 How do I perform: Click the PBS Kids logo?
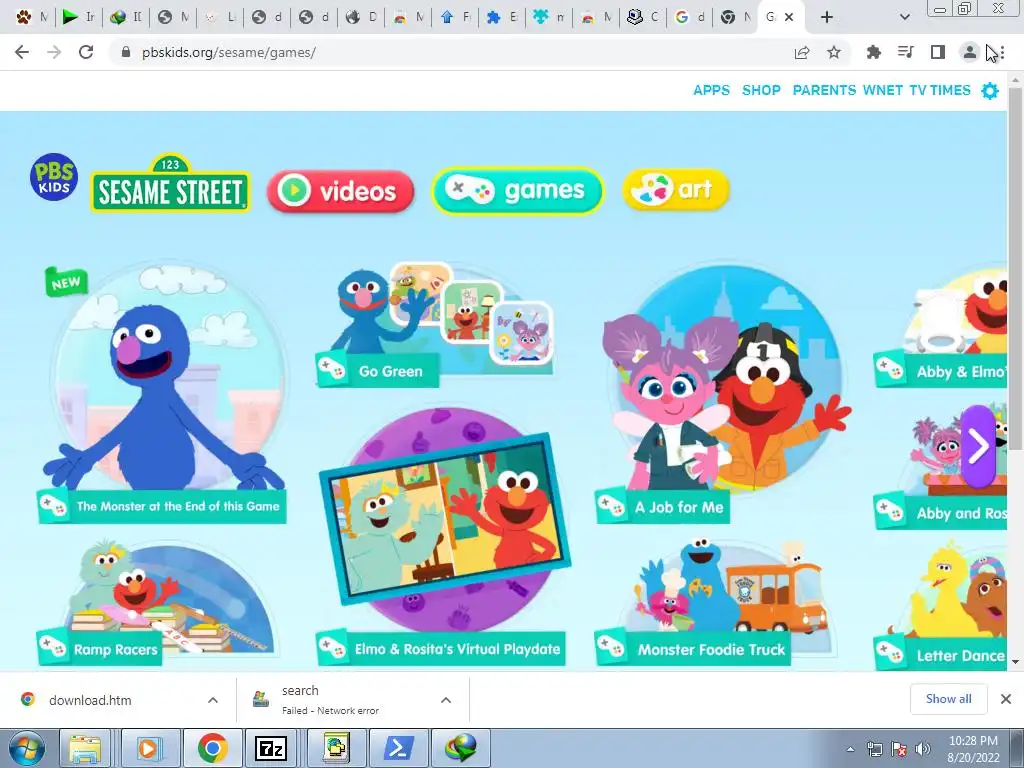(x=54, y=177)
